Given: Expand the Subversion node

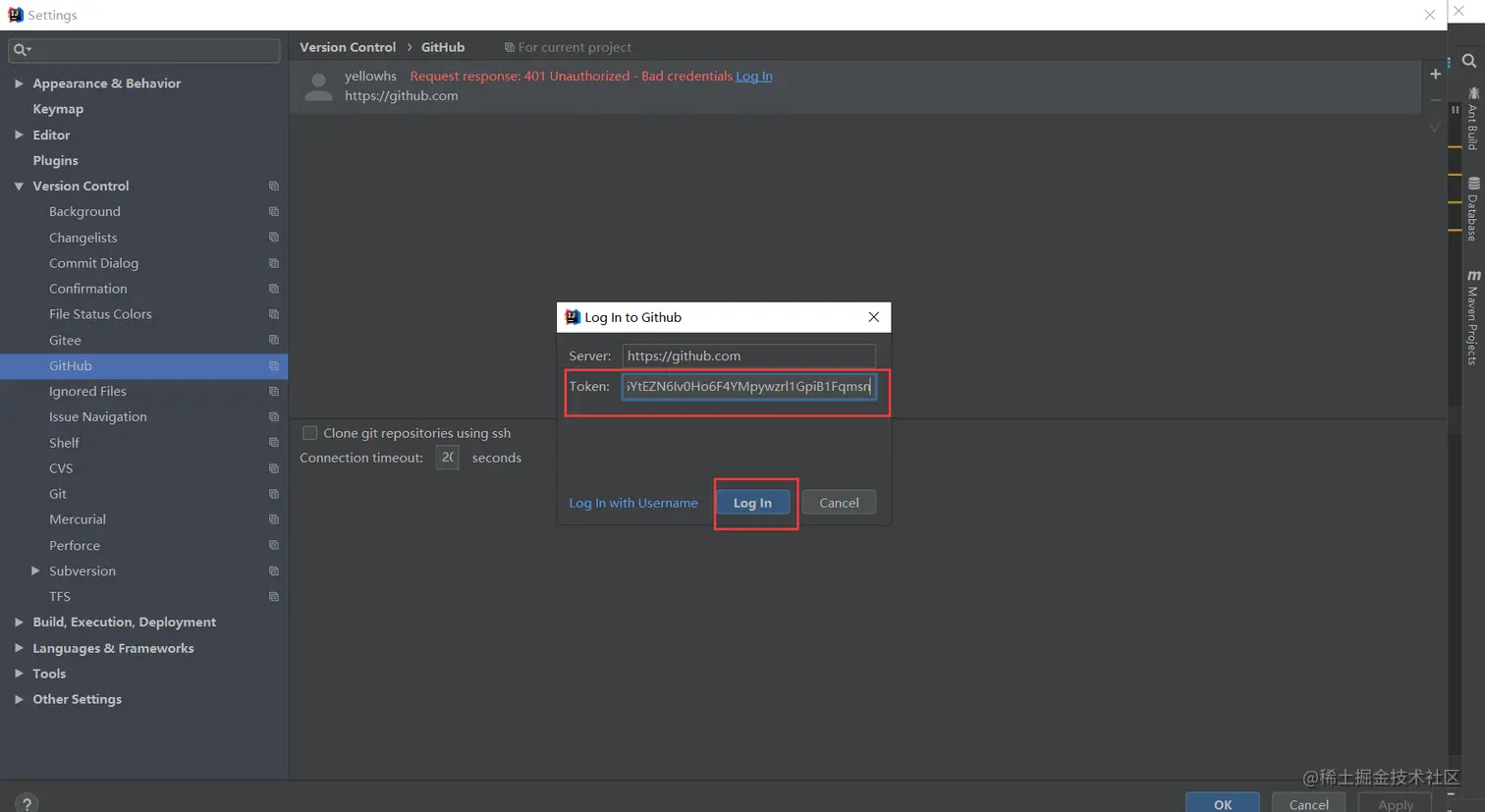Looking at the screenshot, I should [x=35, y=570].
